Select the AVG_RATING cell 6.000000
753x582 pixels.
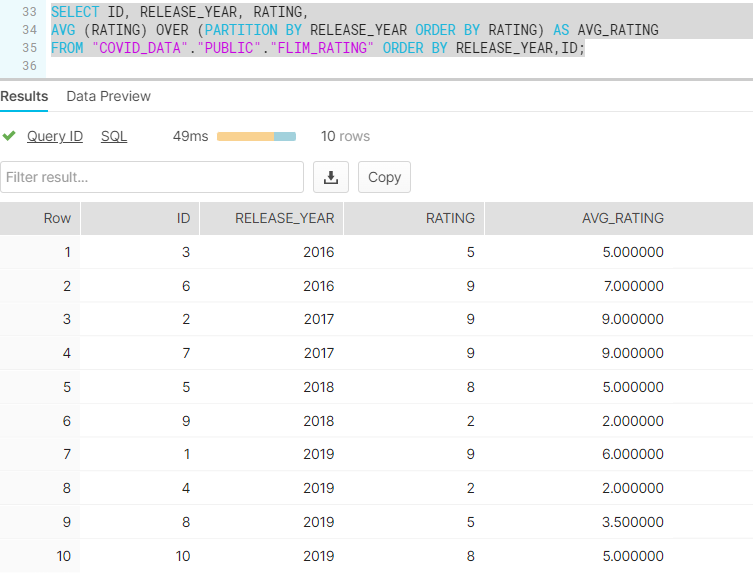click(633, 454)
